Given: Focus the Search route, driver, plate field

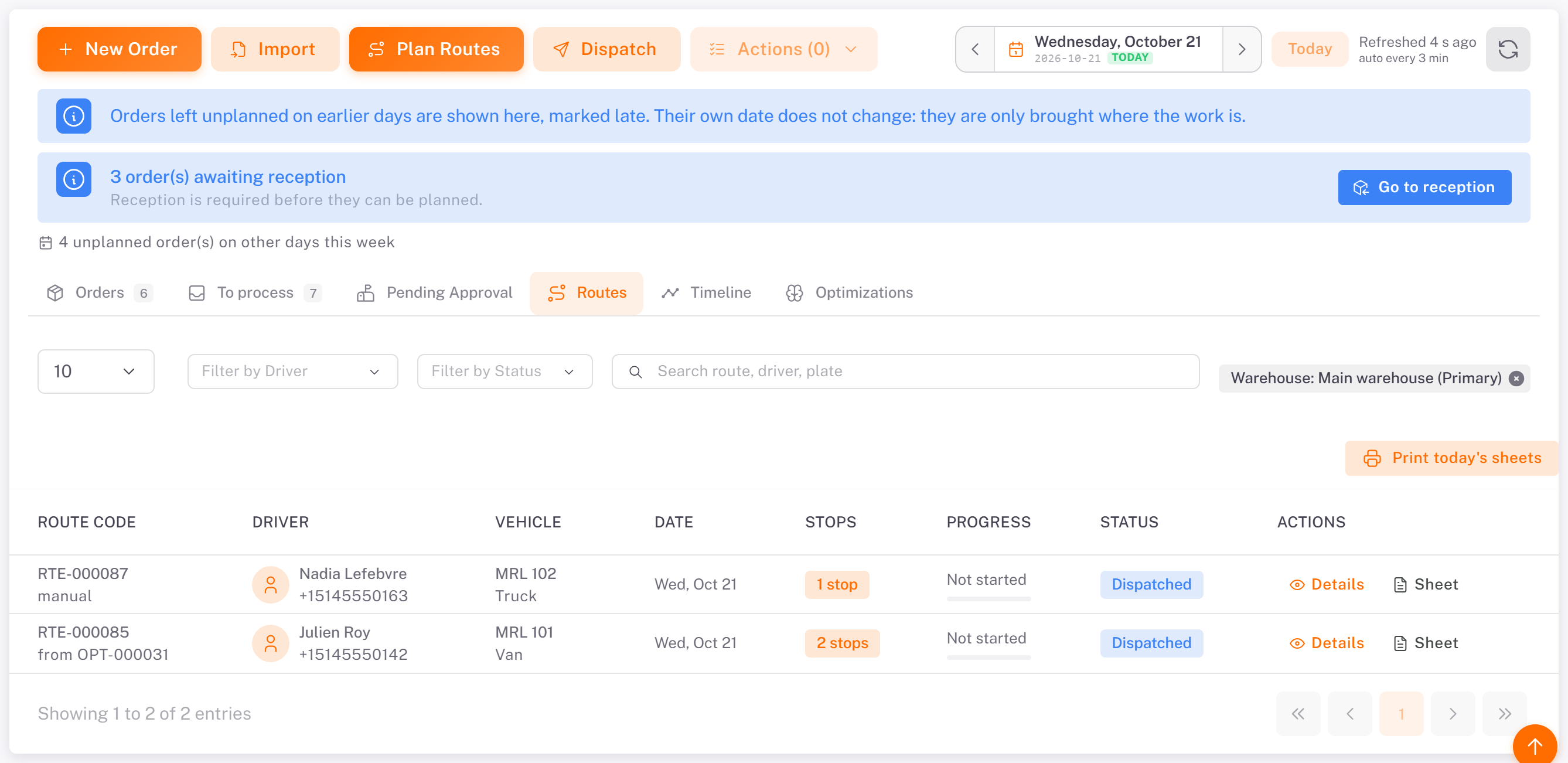Looking at the screenshot, I should click(x=905, y=372).
